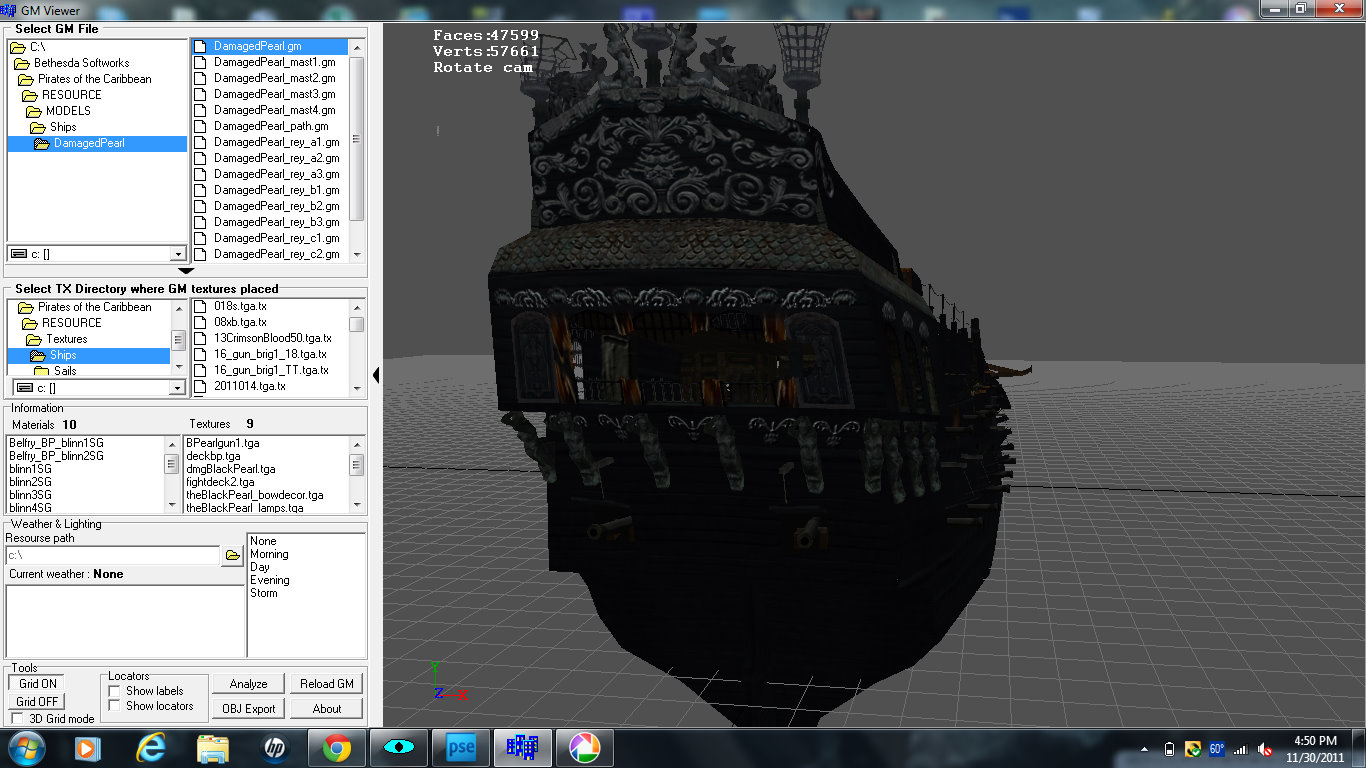Viewport: 1366px width, 768px height.
Task: Collapse the left panel using the black arrow
Action: pyautogui.click(x=376, y=375)
